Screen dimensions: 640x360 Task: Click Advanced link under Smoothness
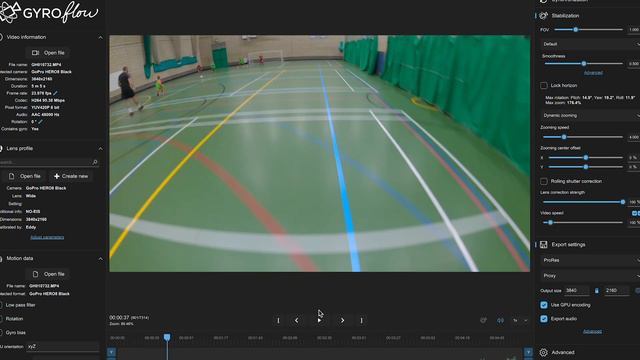(x=593, y=73)
